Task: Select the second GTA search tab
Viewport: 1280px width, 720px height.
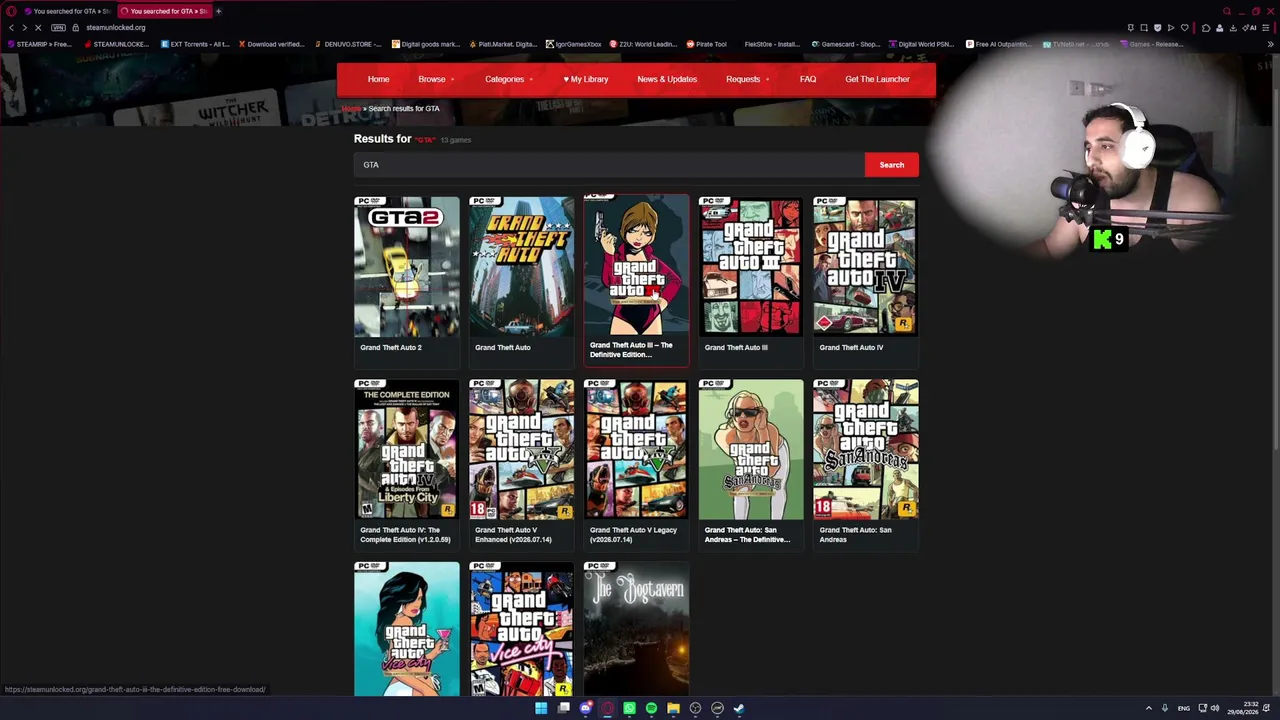Action: pyautogui.click(x=163, y=11)
